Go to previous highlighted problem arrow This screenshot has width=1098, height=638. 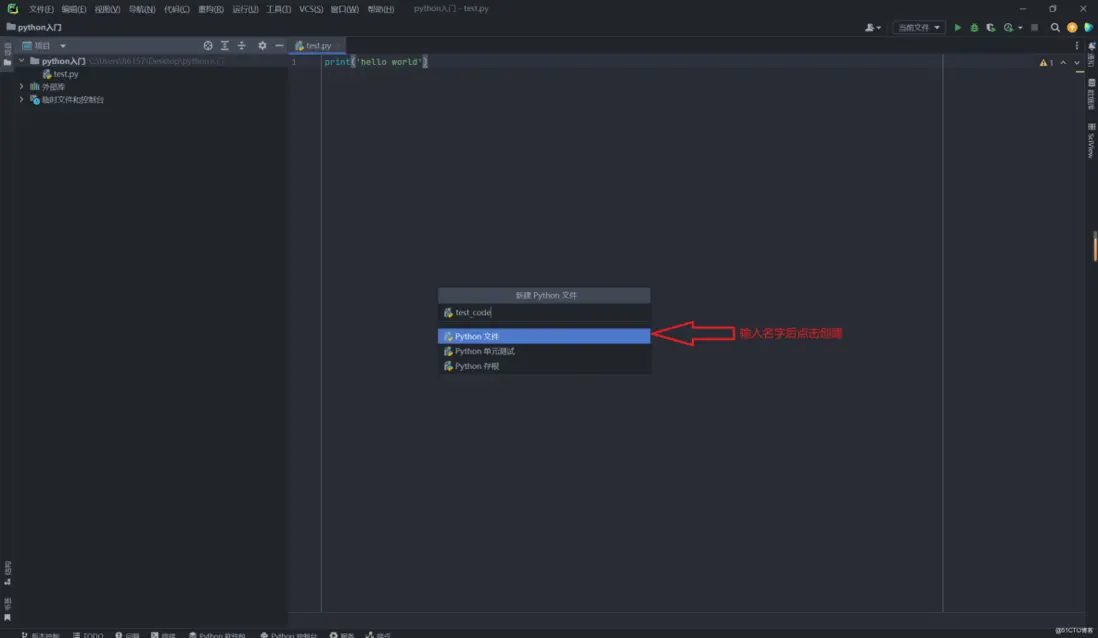tap(1063, 62)
